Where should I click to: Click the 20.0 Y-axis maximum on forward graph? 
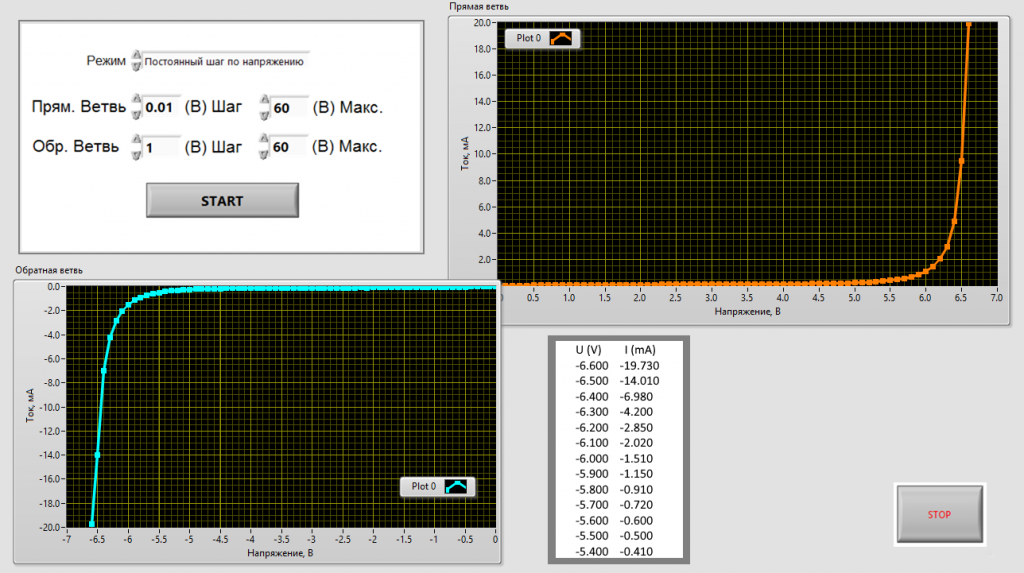[x=483, y=22]
